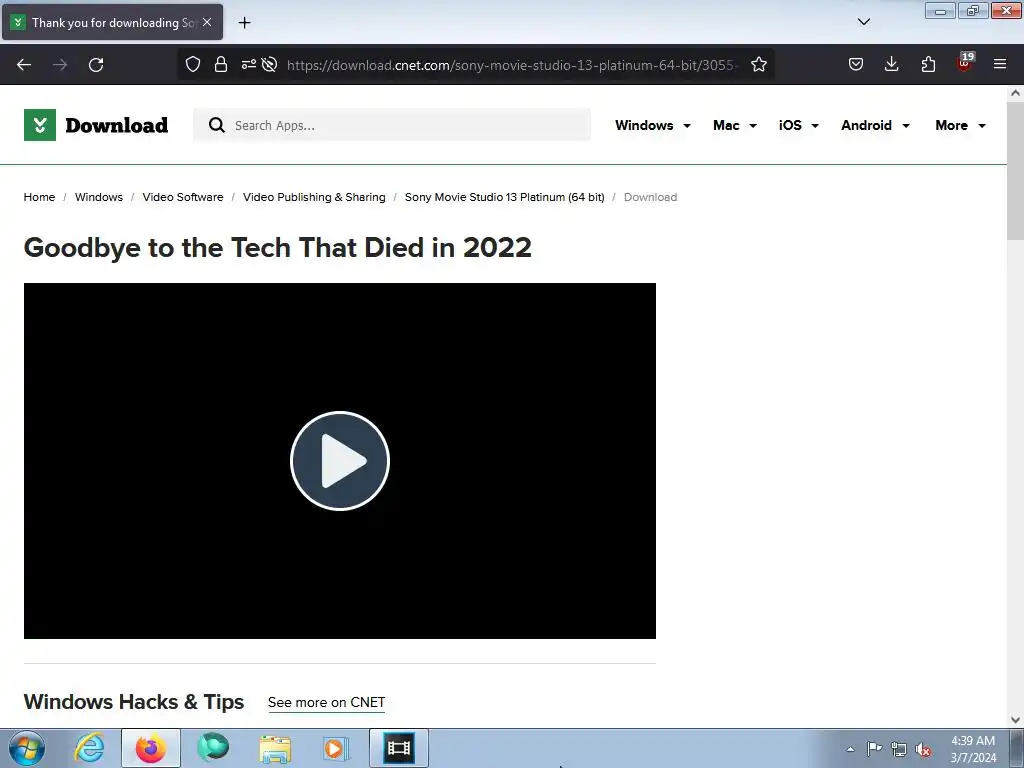Image resolution: width=1024 pixels, height=768 pixels.
Task: Open the Firefox downloads panel
Action: (x=891, y=64)
